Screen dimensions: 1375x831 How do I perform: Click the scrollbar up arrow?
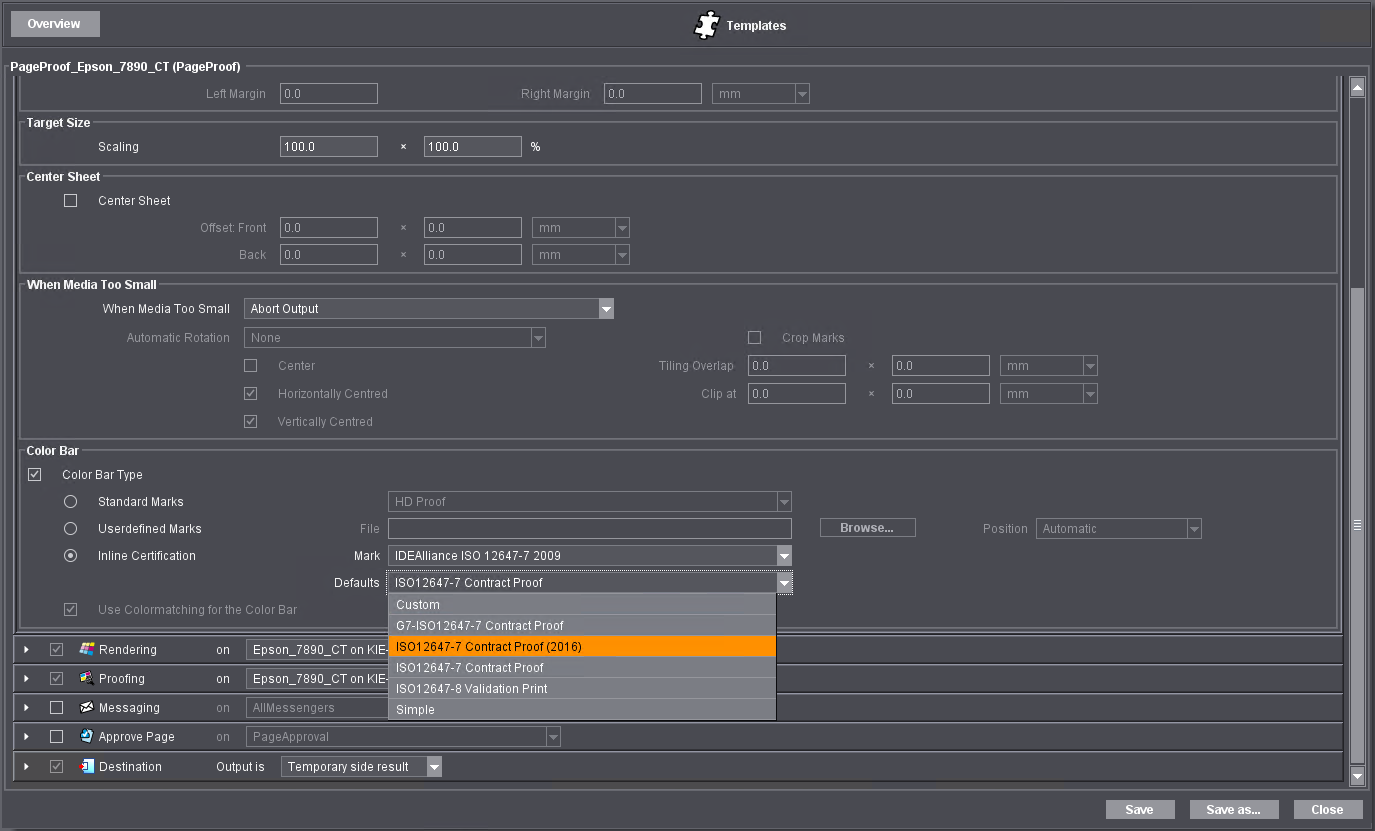pyautogui.click(x=1357, y=88)
